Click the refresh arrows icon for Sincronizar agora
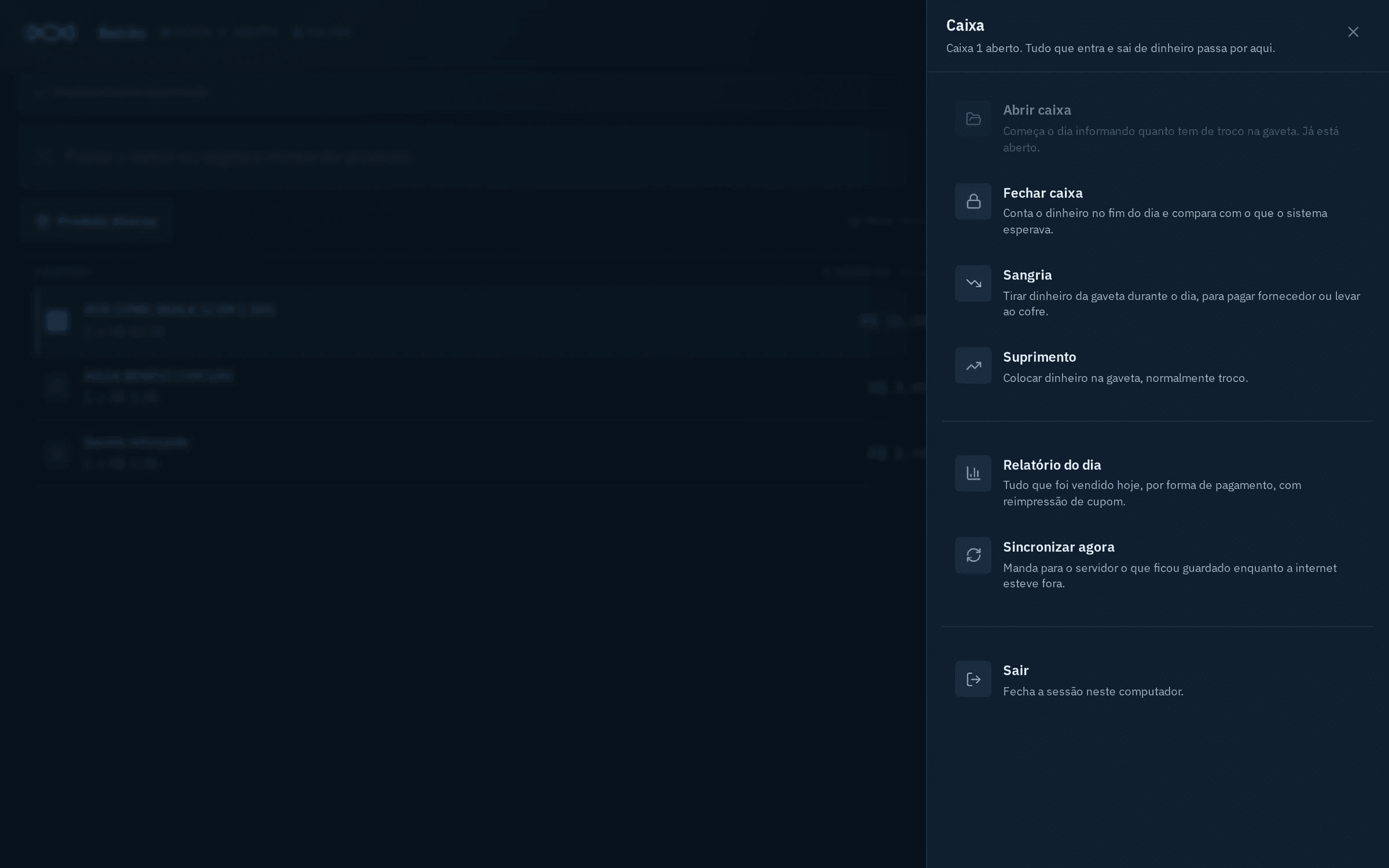The image size is (1389, 868). (973, 556)
